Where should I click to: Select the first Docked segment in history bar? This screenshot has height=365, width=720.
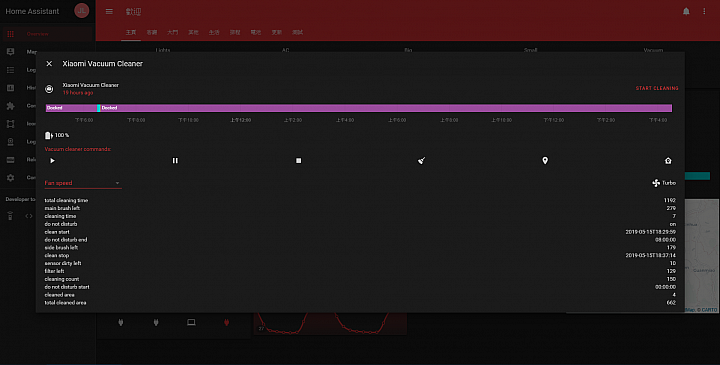click(x=71, y=108)
